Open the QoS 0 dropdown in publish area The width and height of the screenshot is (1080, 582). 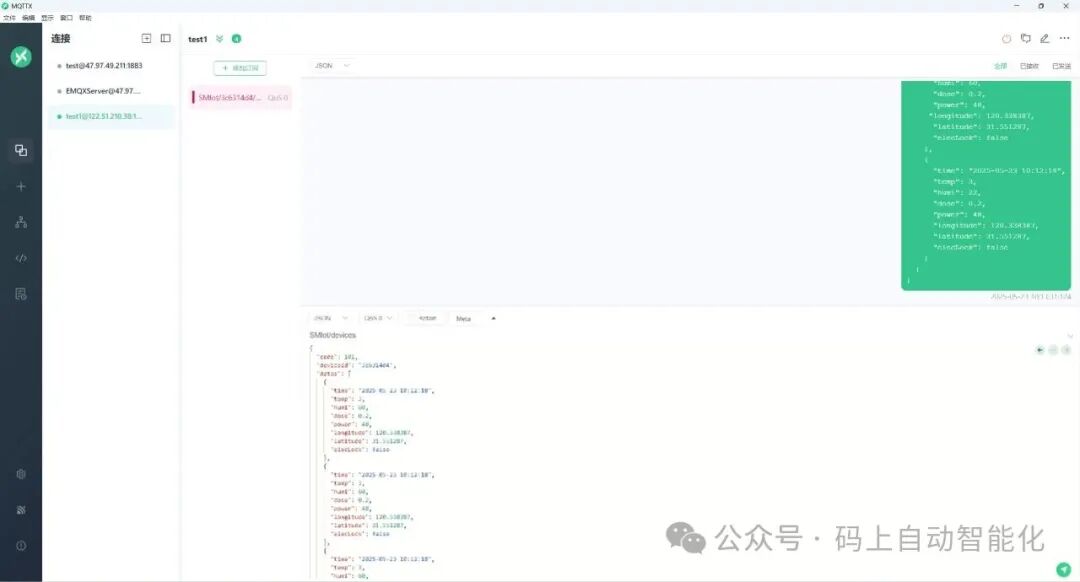pos(378,318)
